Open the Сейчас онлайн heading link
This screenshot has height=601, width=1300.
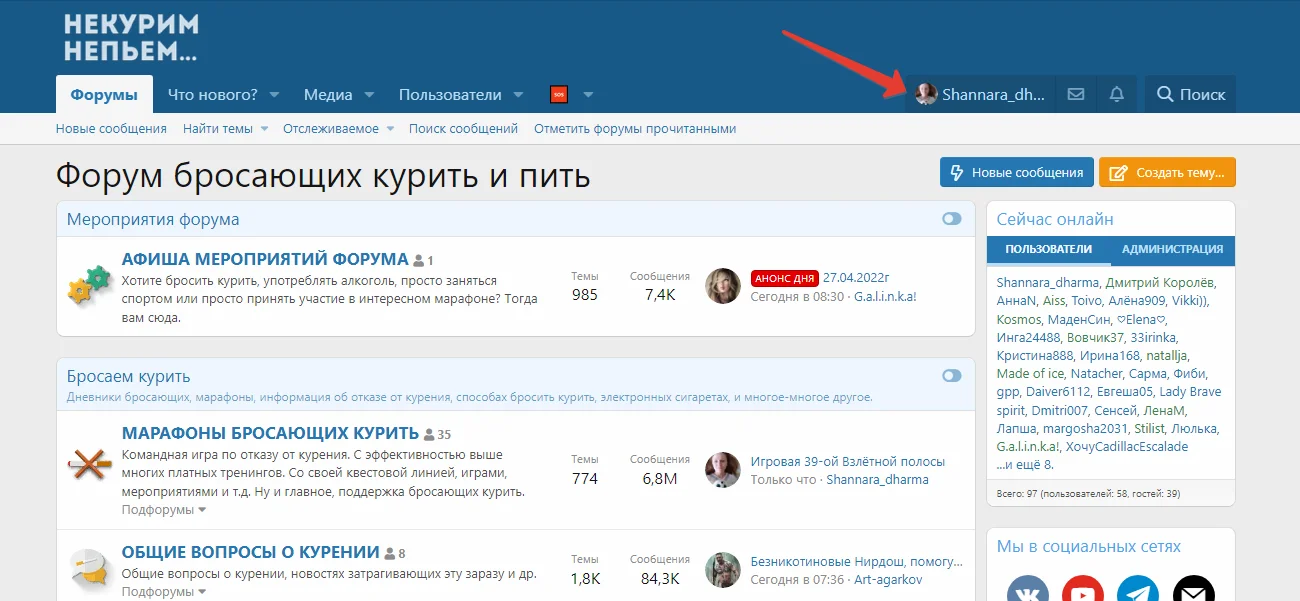coord(1055,219)
